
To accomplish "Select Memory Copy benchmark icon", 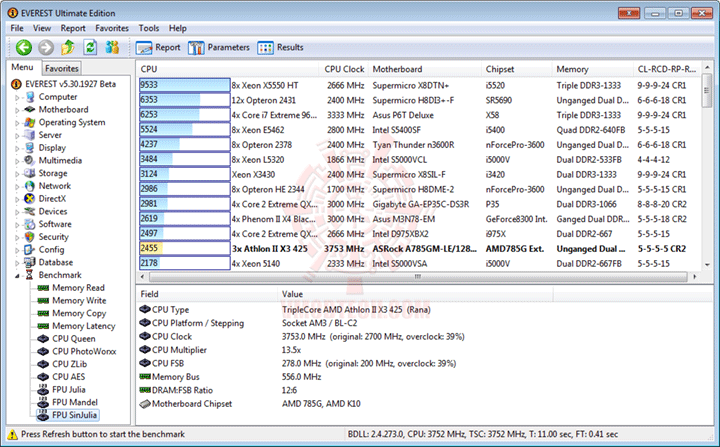I will click(x=43, y=313).
